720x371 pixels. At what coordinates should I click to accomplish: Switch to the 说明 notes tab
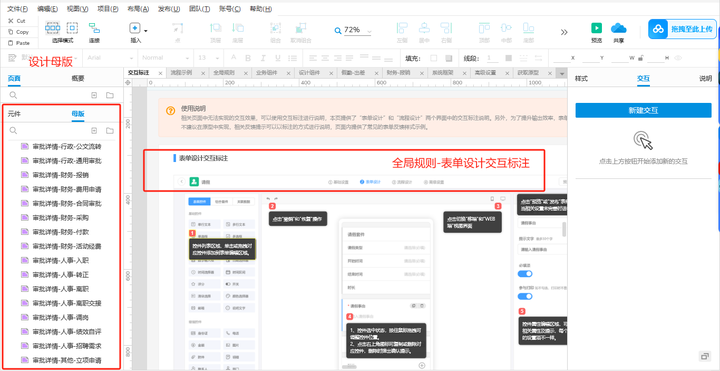[706, 78]
